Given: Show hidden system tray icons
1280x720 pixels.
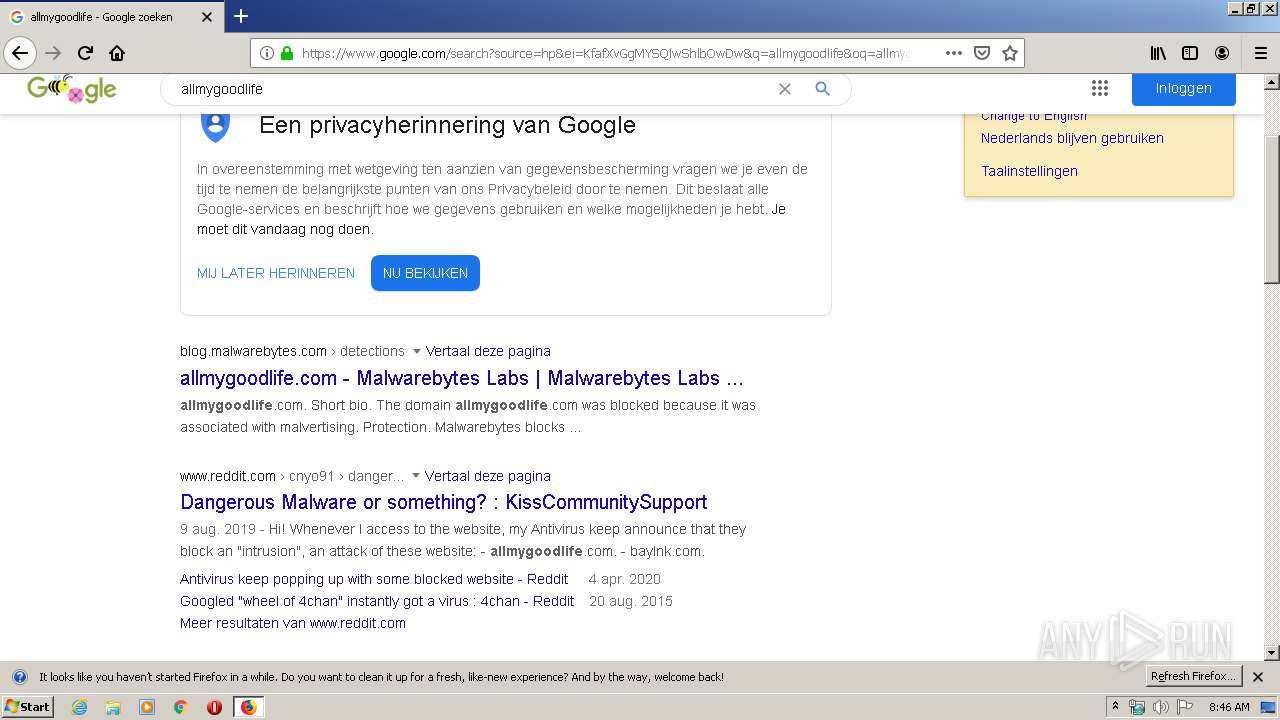Looking at the screenshot, I should (1115, 707).
